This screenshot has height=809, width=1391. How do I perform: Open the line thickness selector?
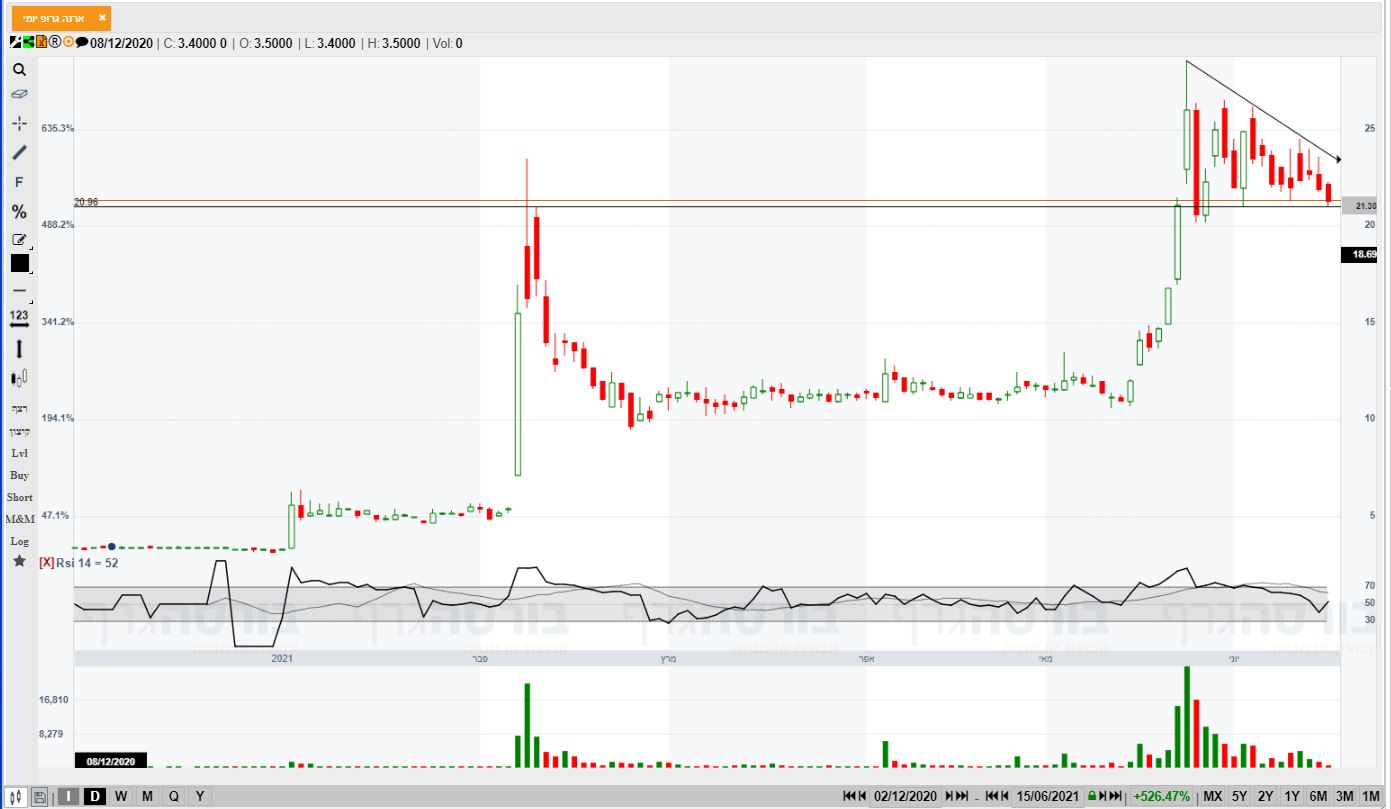click(19, 291)
